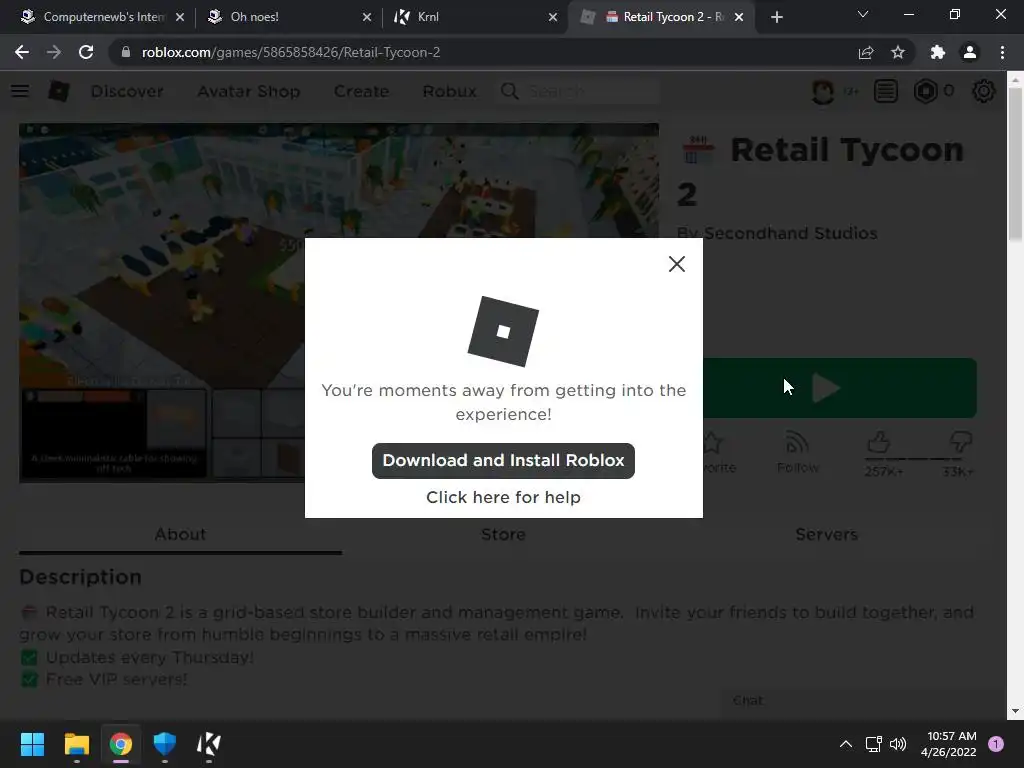
Task: Open Chrome extensions puzzle icon
Action: pos(938,52)
